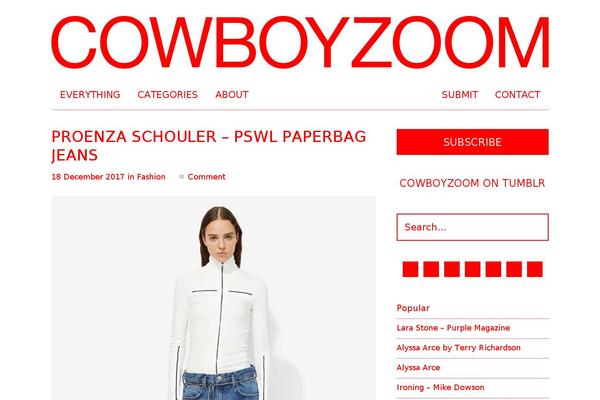The image size is (600, 400).
Task: Focus the Search input field
Action: (473, 227)
